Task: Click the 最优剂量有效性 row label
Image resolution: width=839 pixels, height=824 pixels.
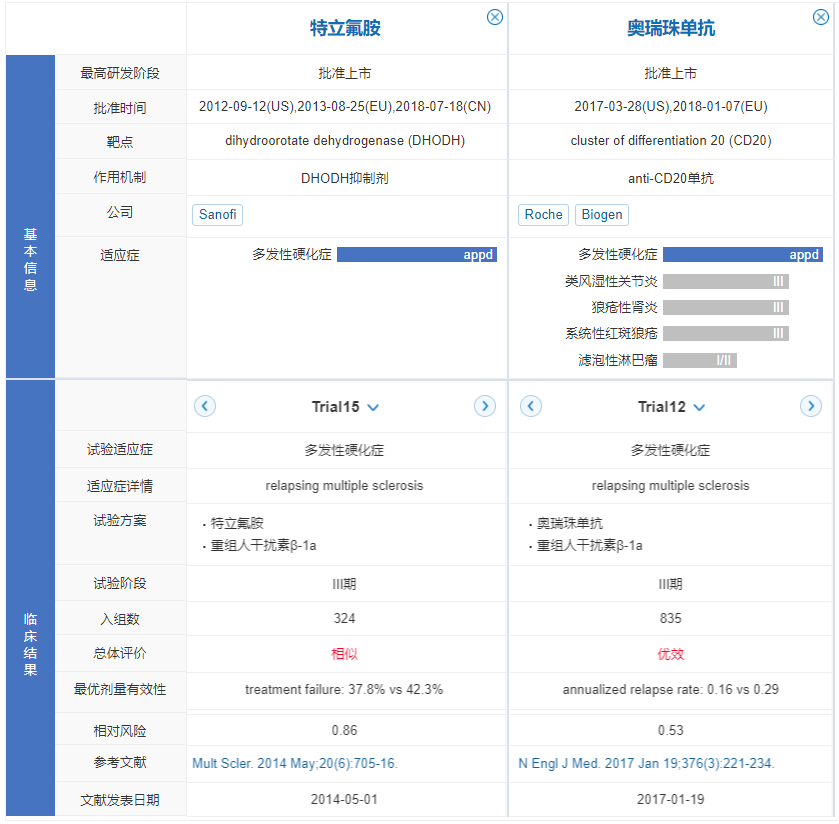Action: coord(120,689)
